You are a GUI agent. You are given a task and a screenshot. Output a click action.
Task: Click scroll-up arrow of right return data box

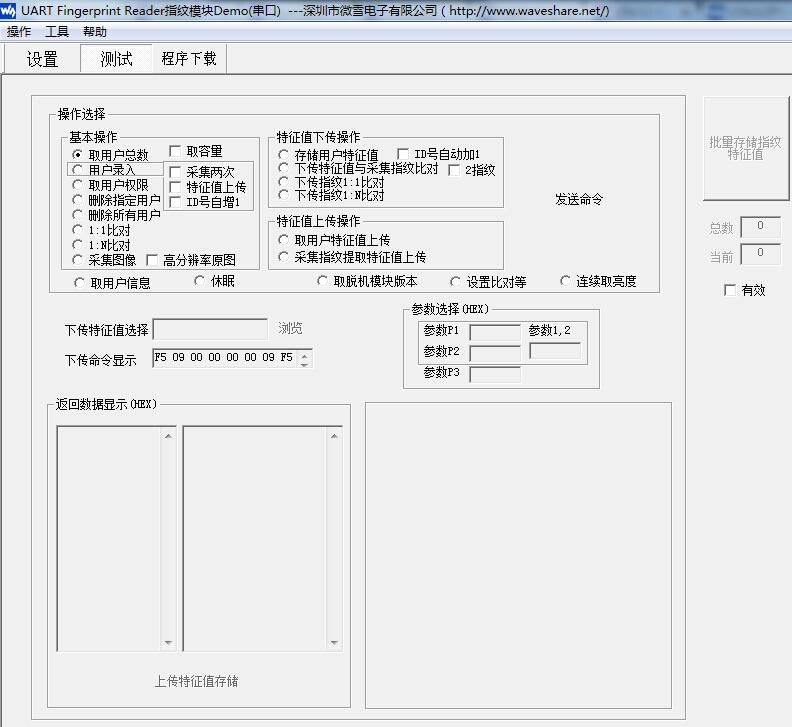pyautogui.click(x=334, y=435)
